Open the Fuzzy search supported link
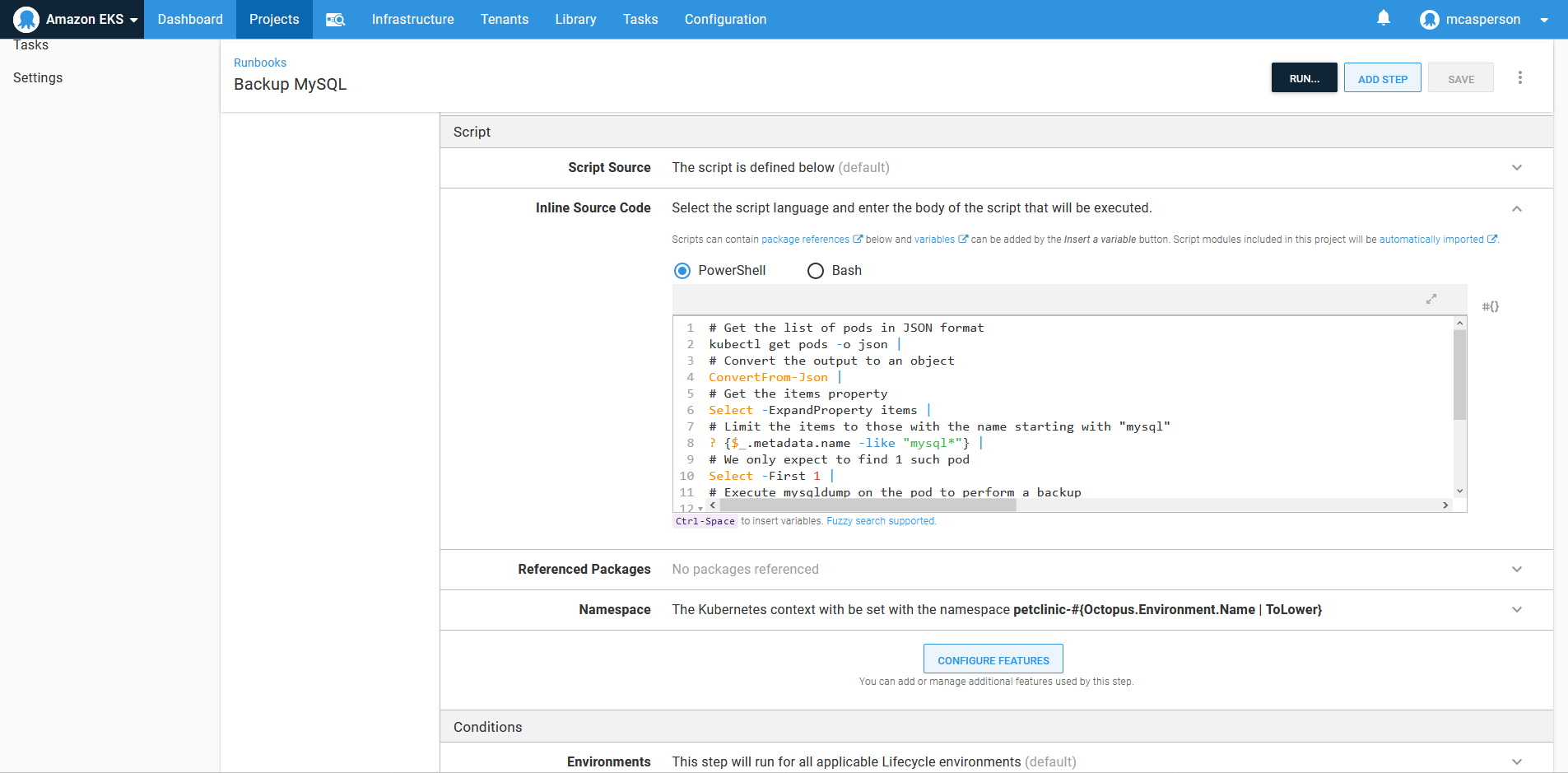The width and height of the screenshot is (1568, 773). tap(882, 521)
